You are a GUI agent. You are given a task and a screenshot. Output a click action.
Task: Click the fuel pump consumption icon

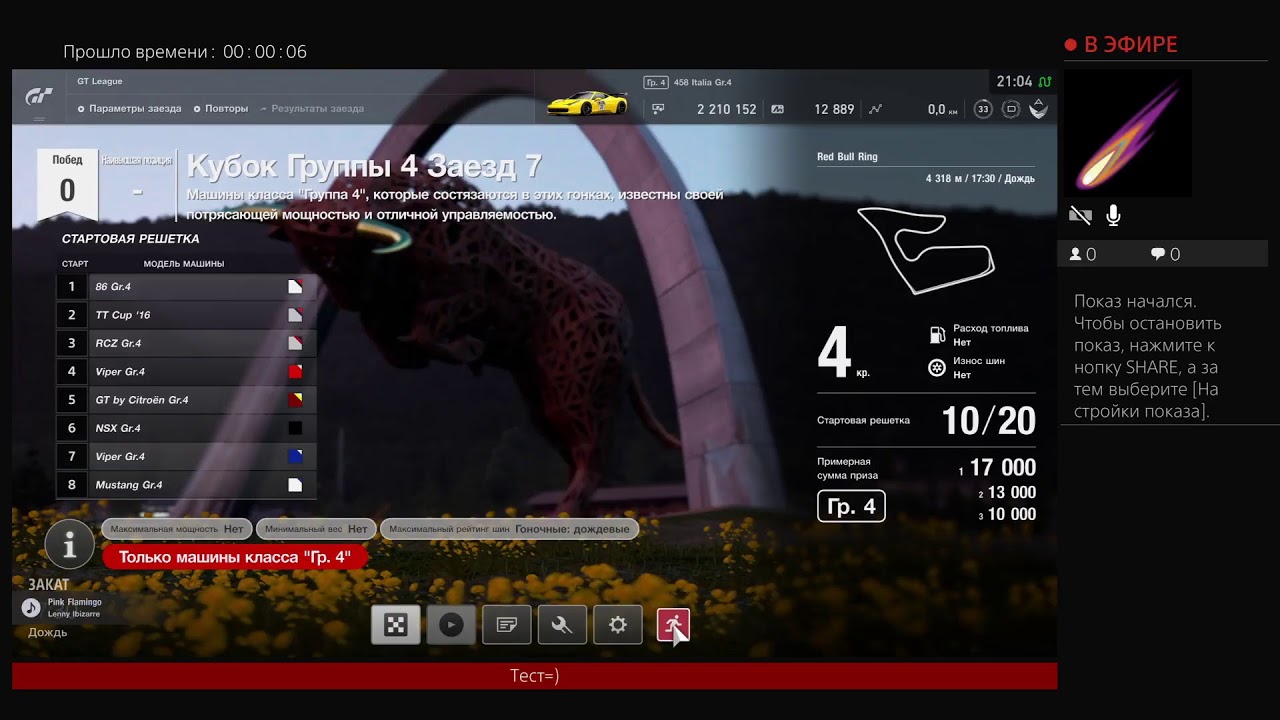(x=937, y=335)
